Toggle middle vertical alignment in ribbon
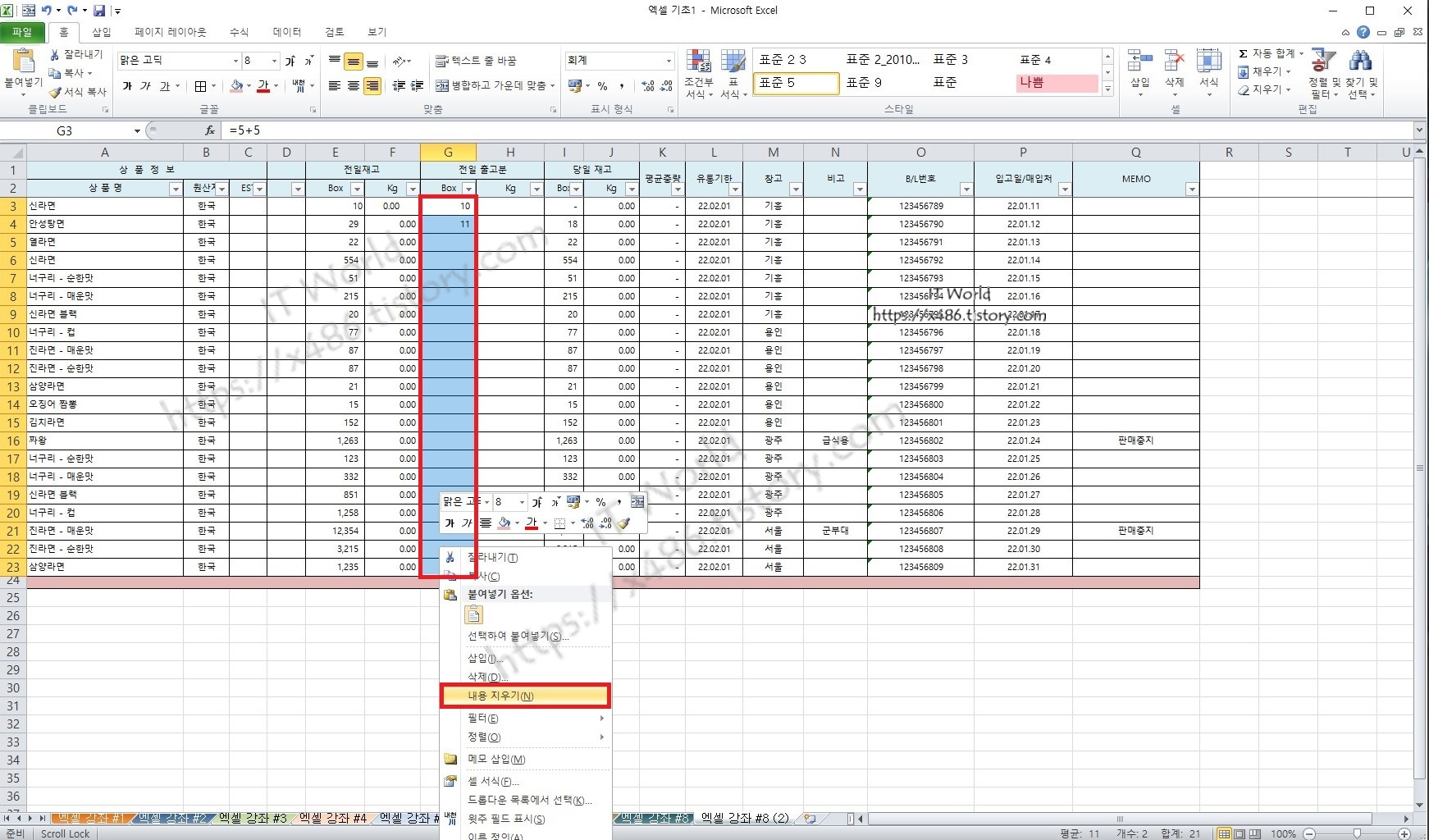Screen dimensions: 1429x840 point(354,62)
